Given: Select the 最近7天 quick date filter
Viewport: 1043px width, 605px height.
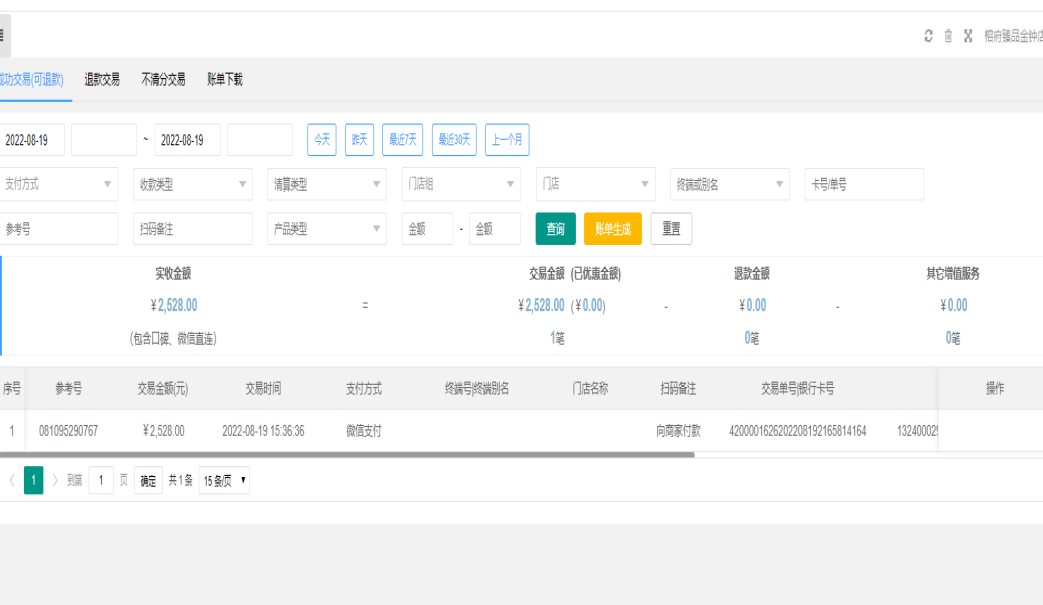Looking at the screenshot, I should pos(403,140).
